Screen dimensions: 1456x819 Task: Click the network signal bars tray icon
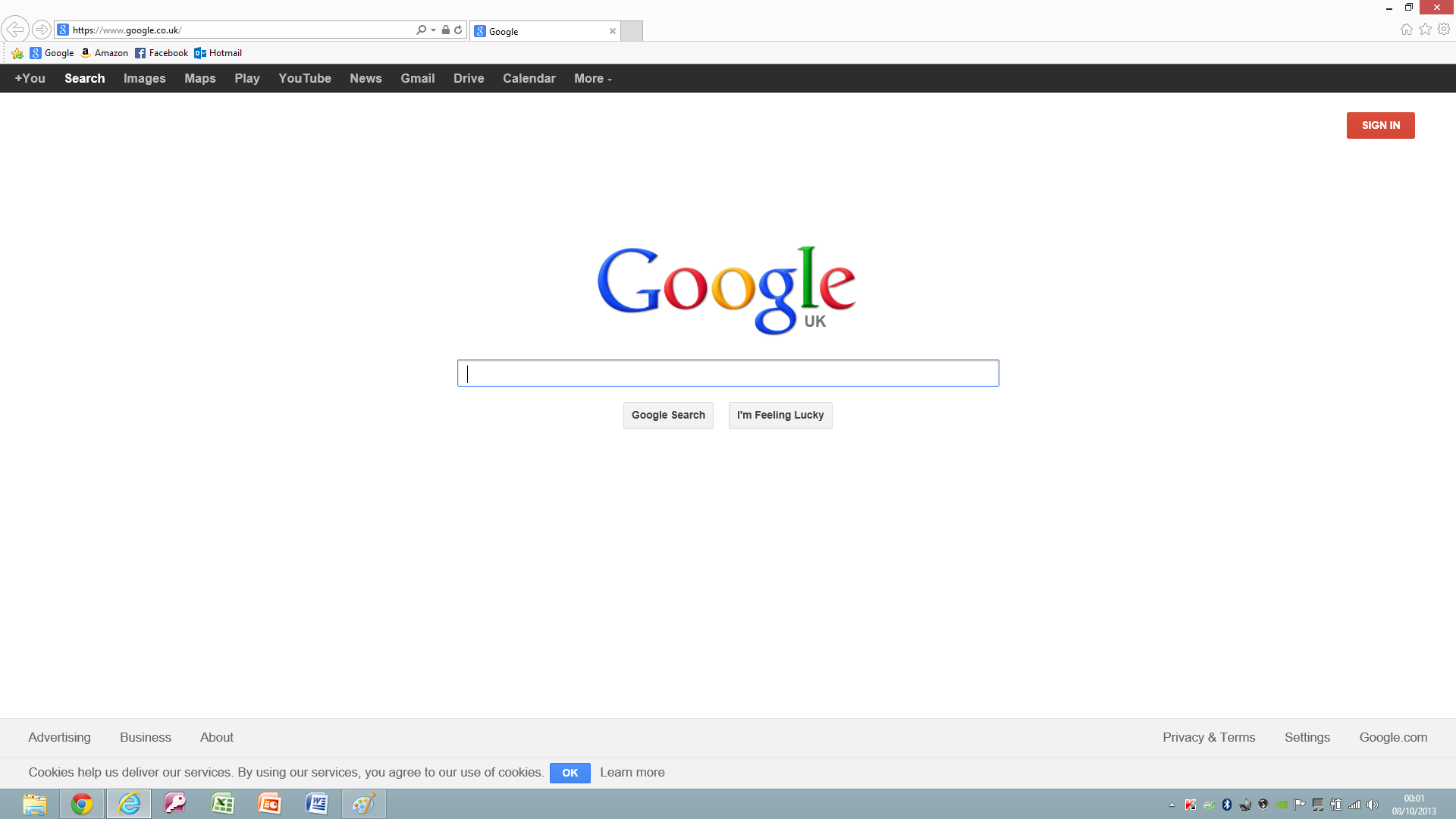(1354, 805)
